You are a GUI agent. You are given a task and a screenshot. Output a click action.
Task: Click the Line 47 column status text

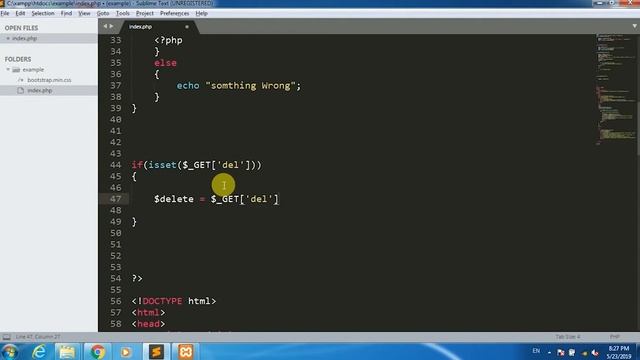click(x=38, y=337)
